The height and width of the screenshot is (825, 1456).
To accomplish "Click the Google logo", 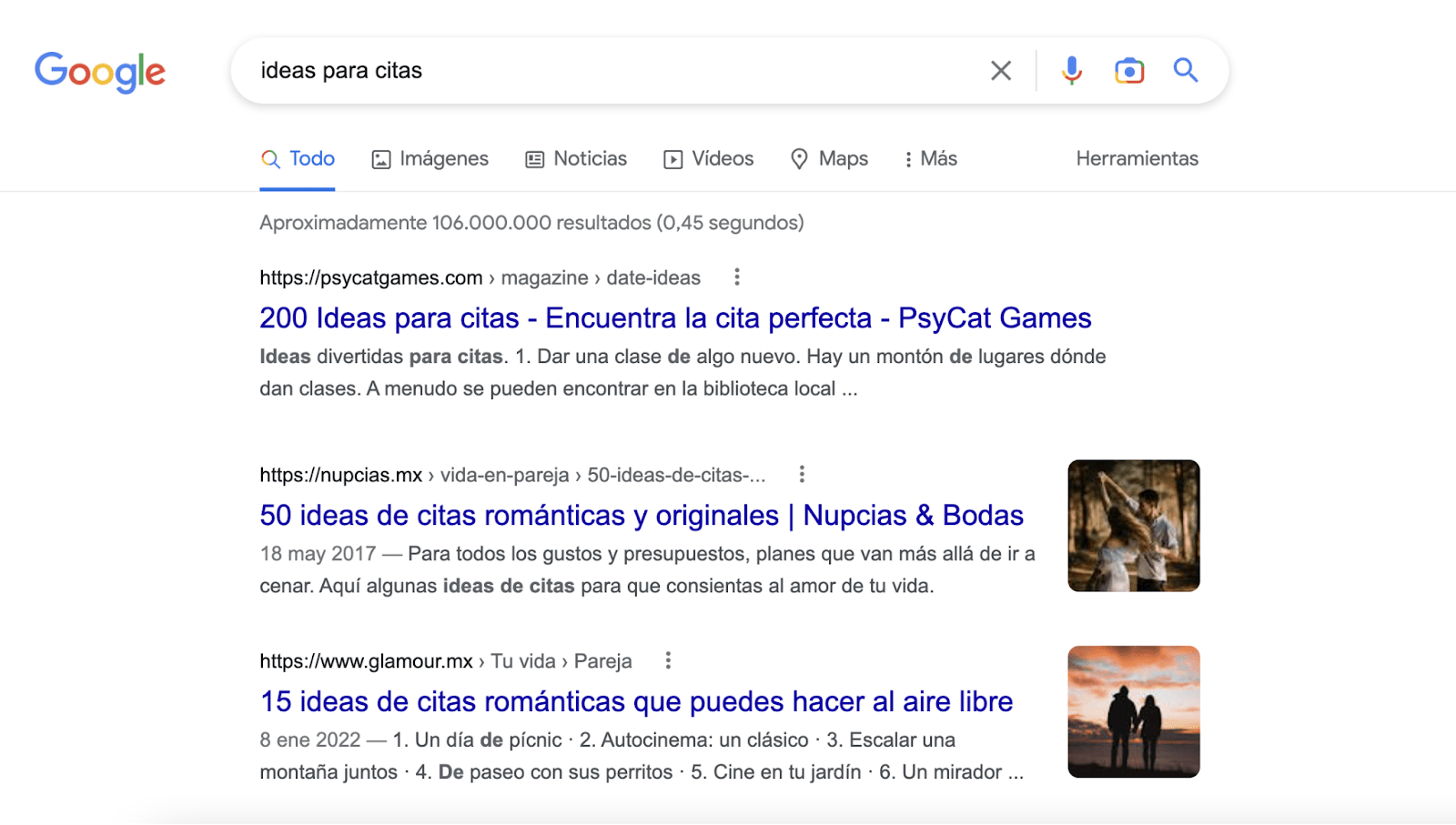I will point(100,72).
